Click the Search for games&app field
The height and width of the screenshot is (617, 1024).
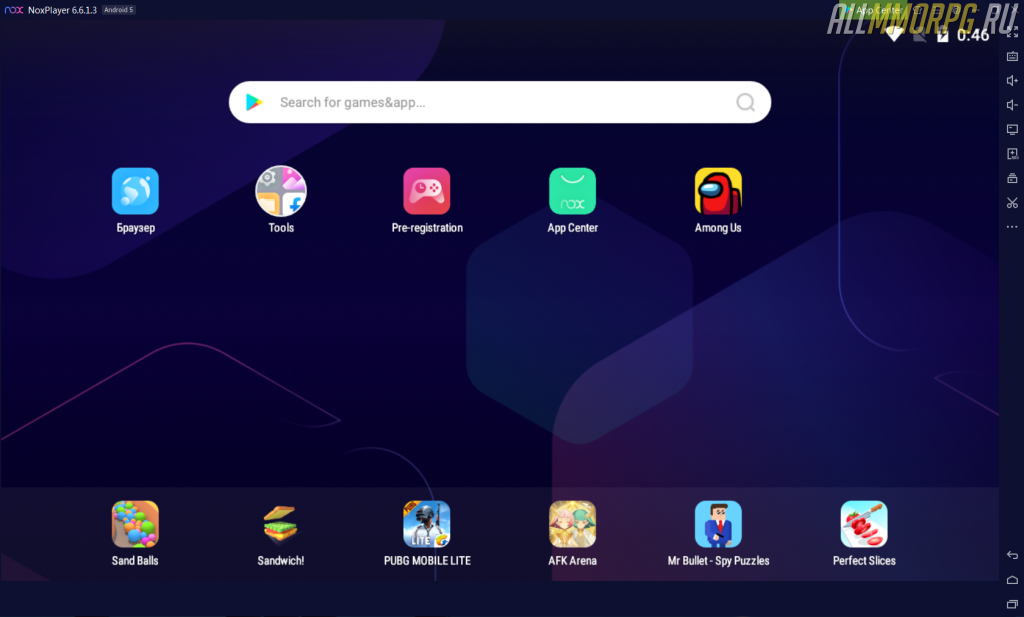500,102
